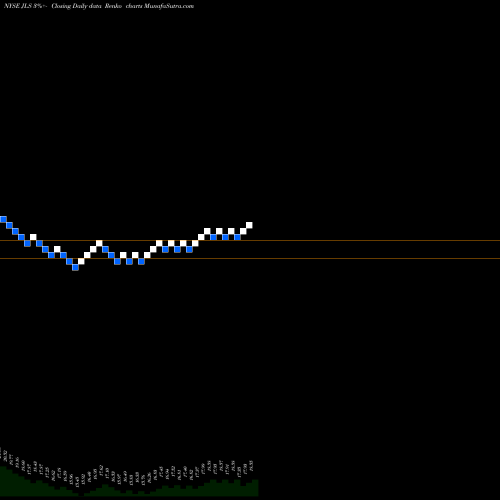Click the word "Renko" in the chart title

(113, 6)
